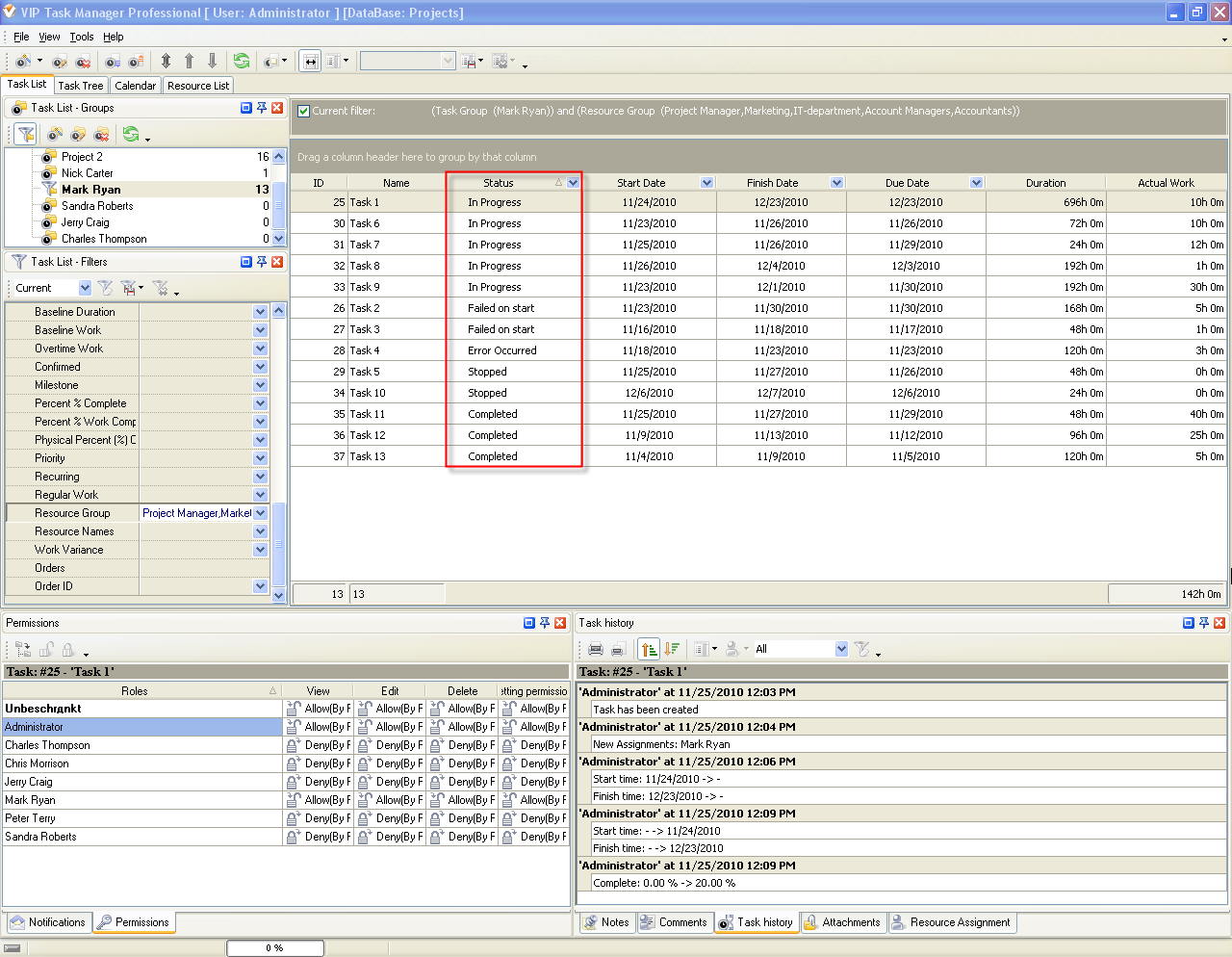The image size is (1232, 957).
Task: Open the Status column filter dropdown
Action: (574, 183)
